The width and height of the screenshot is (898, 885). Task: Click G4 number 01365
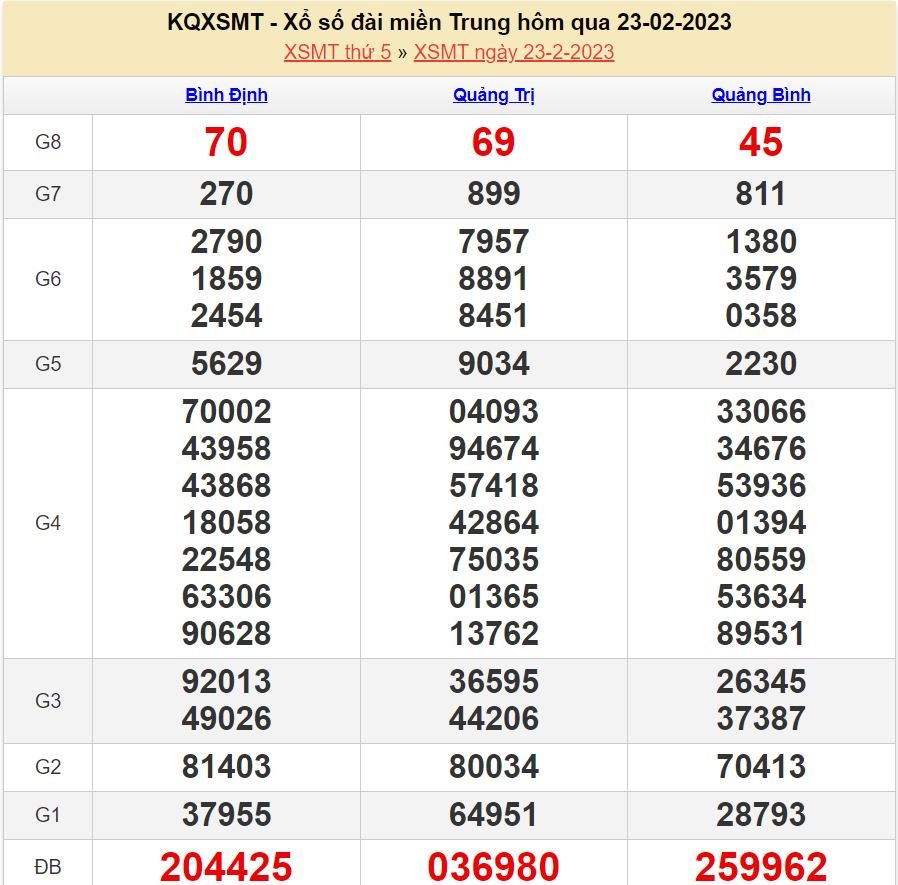(494, 597)
